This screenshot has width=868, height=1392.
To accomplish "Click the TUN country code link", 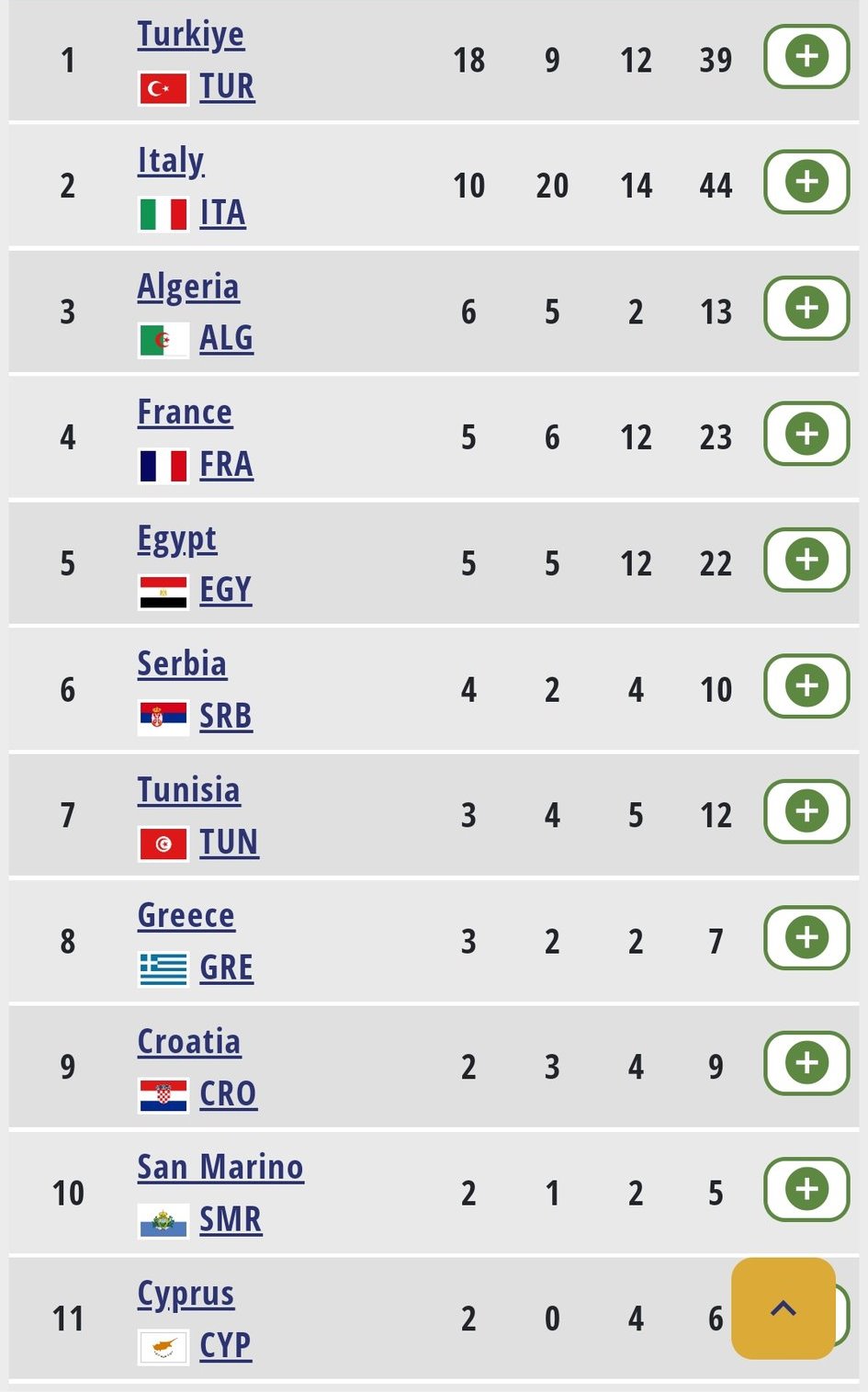I will coord(230,843).
